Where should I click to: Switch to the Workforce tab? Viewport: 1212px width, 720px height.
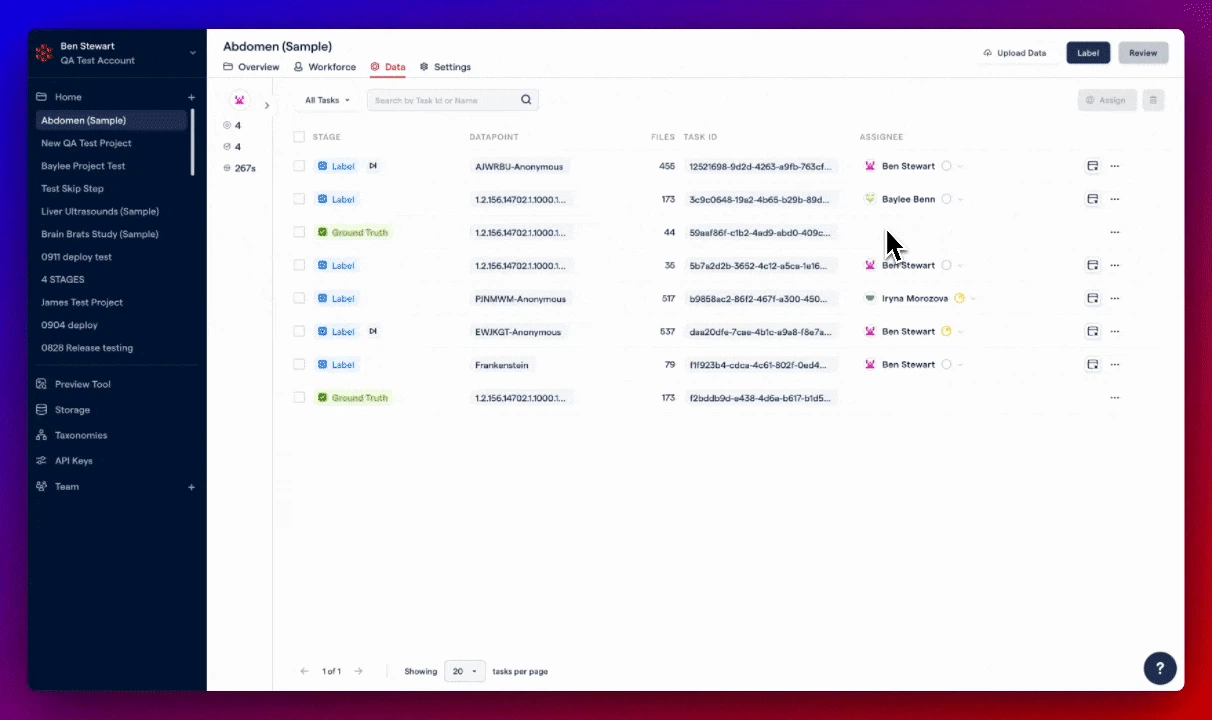pyautogui.click(x=325, y=67)
